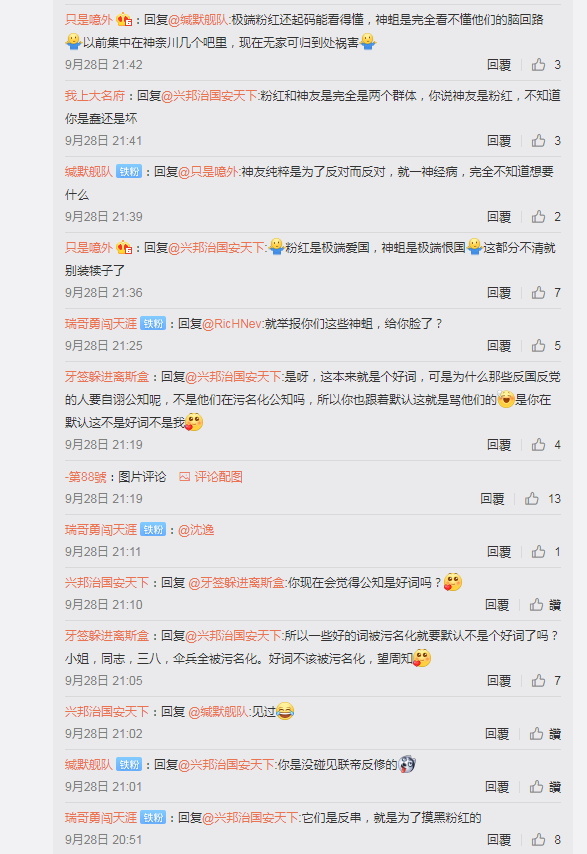This screenshot has width=587, height=854.
Task: Like the 21:41 comment by 我上大名府
Action: (x=539, y=141)
